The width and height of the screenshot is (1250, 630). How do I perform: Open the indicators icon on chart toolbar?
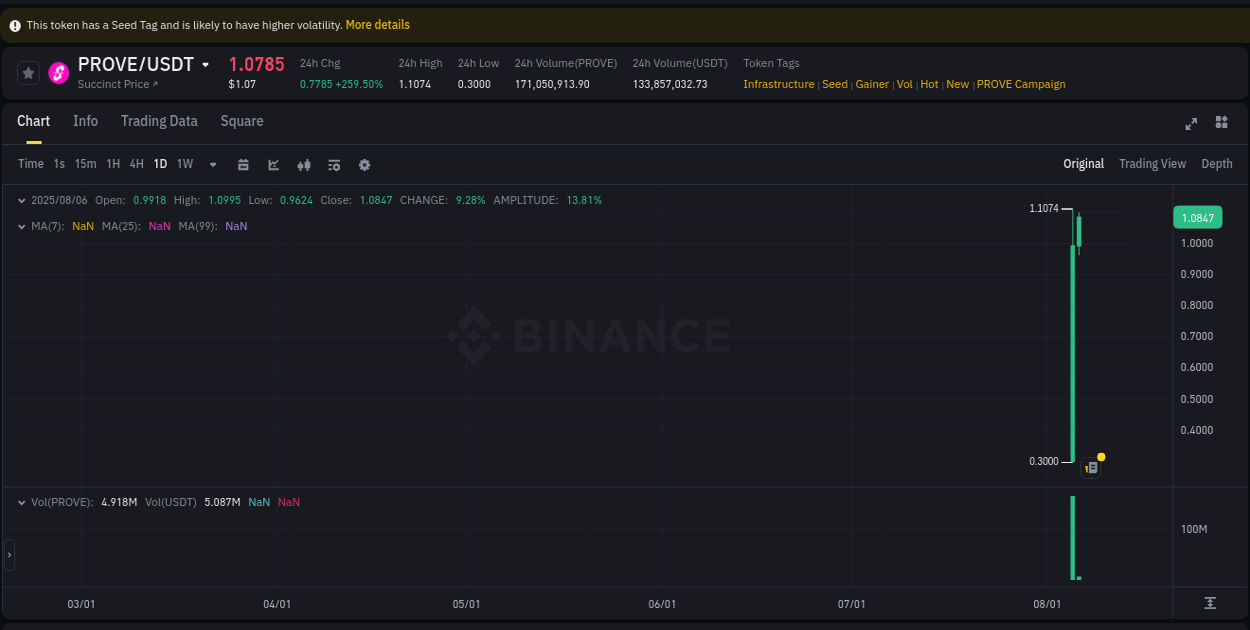(x=304, y=164)
